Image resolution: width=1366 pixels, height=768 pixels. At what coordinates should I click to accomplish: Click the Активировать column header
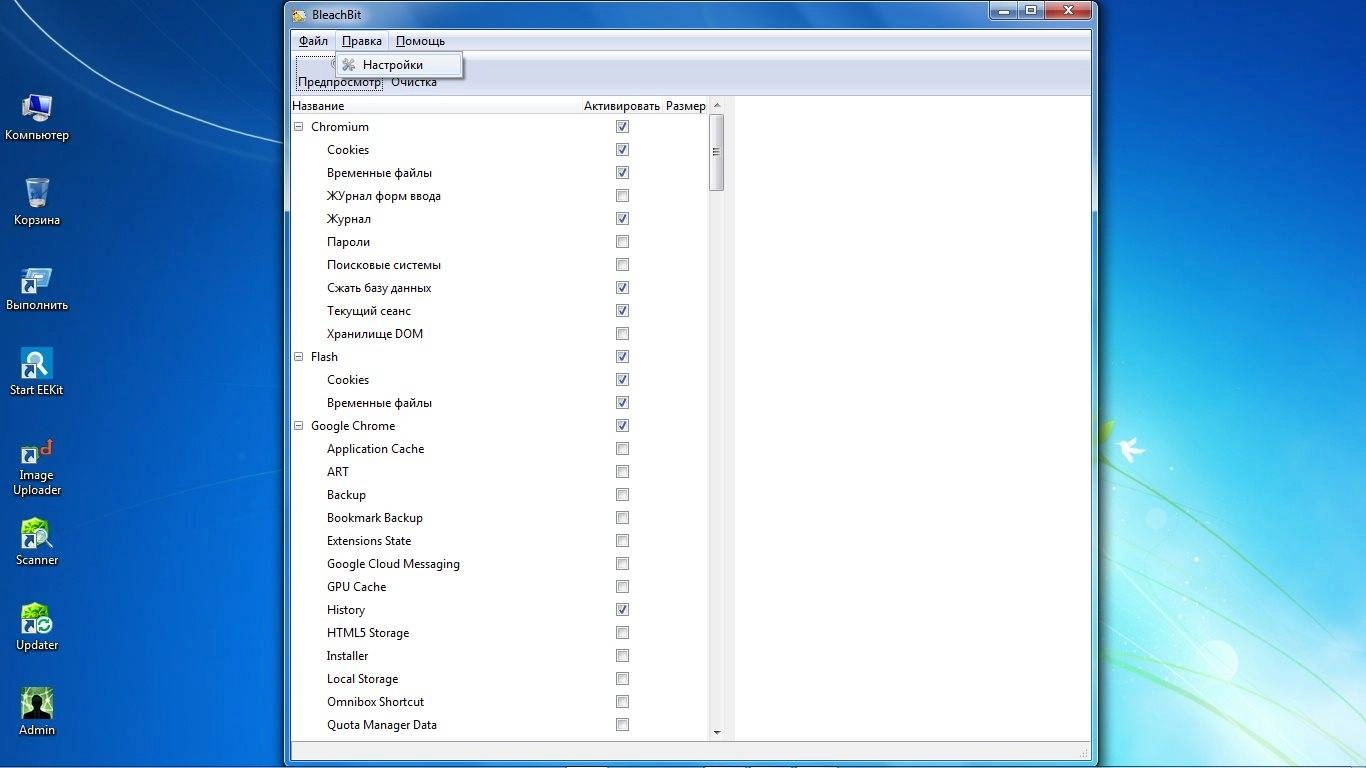622,106
